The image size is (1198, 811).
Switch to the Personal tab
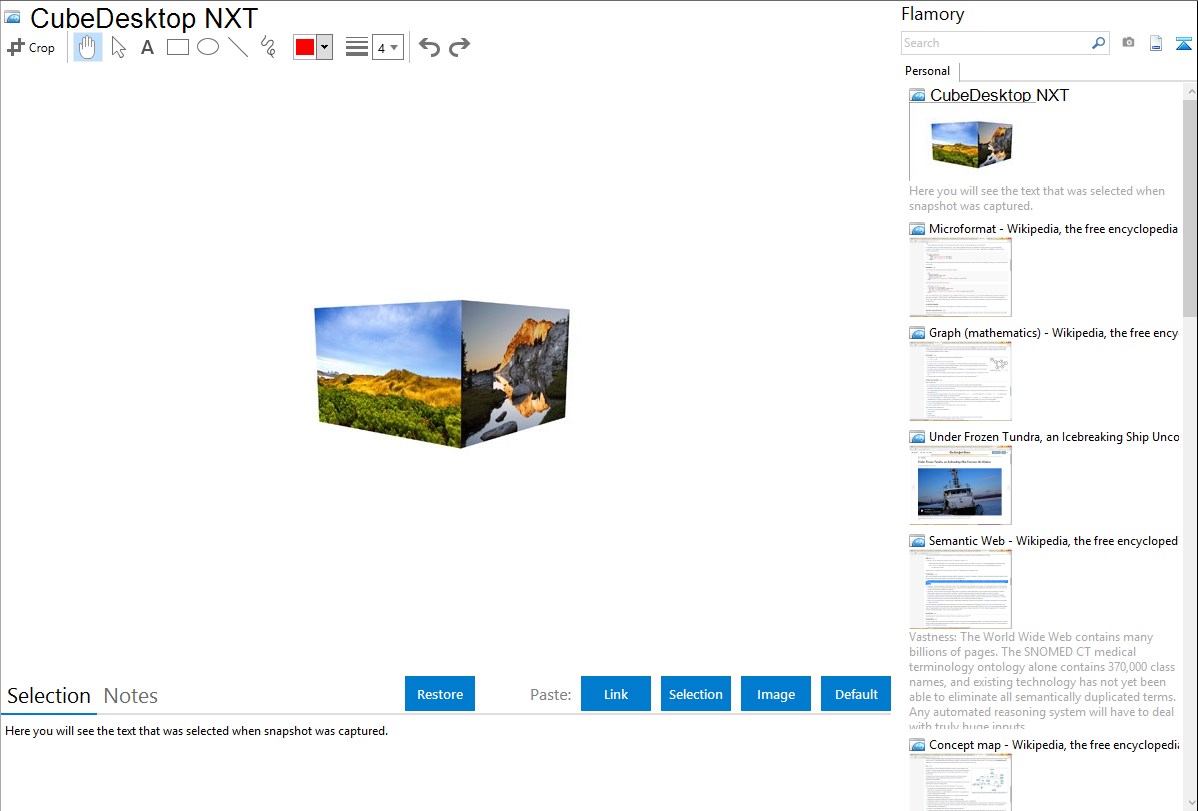(x=928, y=71)
